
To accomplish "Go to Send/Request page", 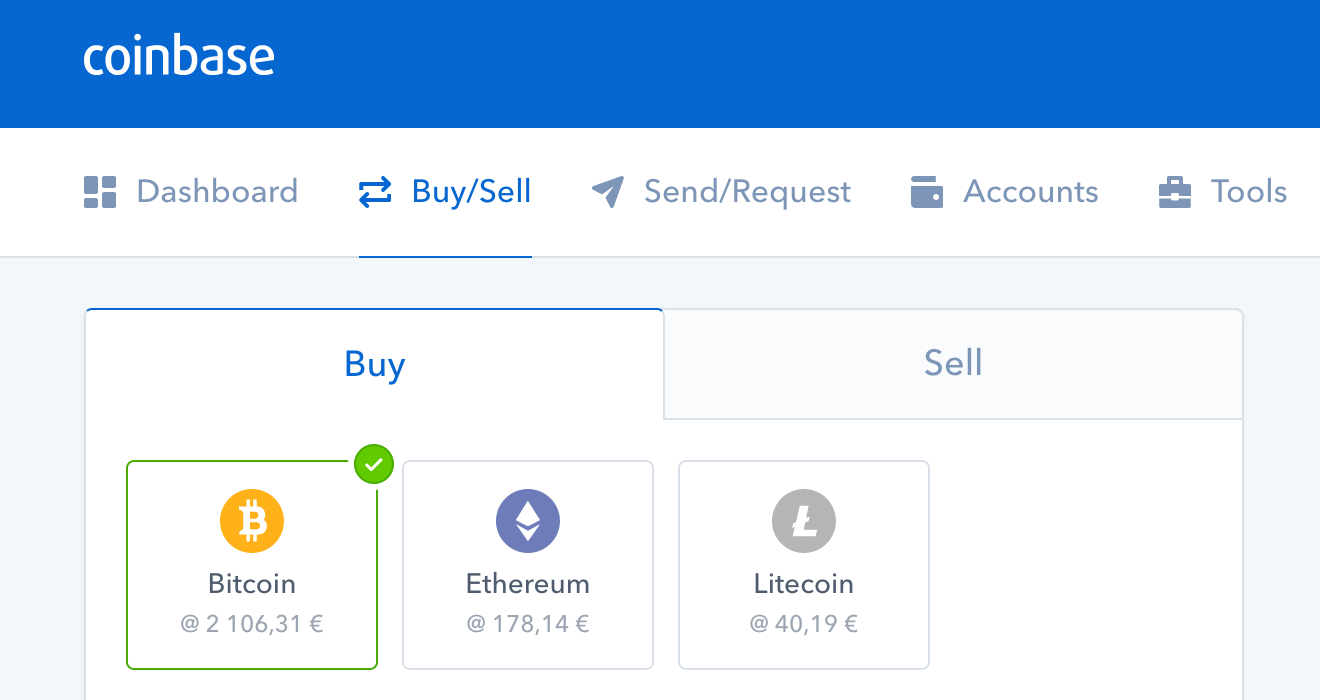I will pos(721,192).
